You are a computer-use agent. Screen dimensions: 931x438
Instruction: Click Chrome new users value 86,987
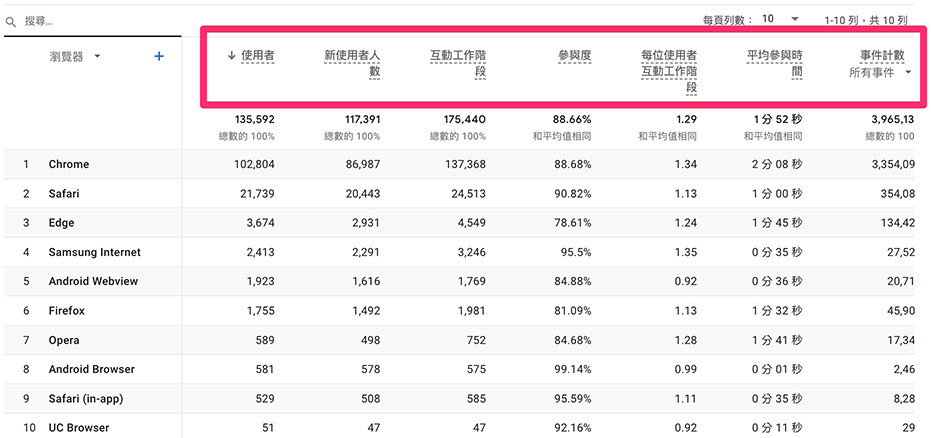(362, 164)
